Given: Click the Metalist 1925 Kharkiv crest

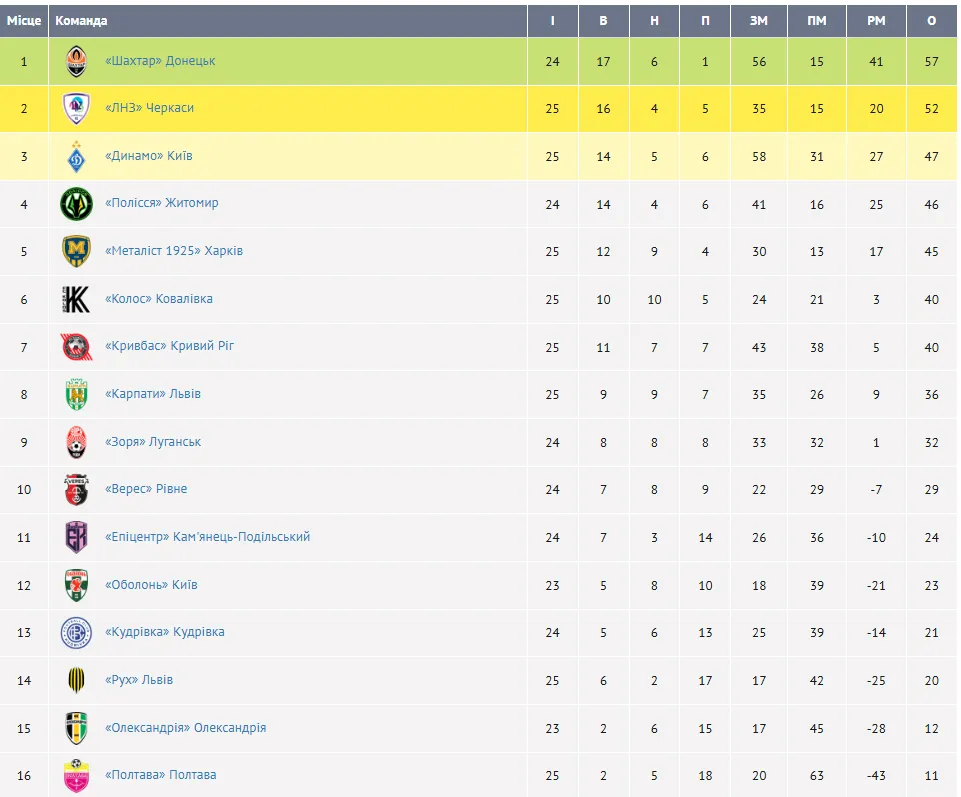Looking at the screenshot, I should pos(77,252).
